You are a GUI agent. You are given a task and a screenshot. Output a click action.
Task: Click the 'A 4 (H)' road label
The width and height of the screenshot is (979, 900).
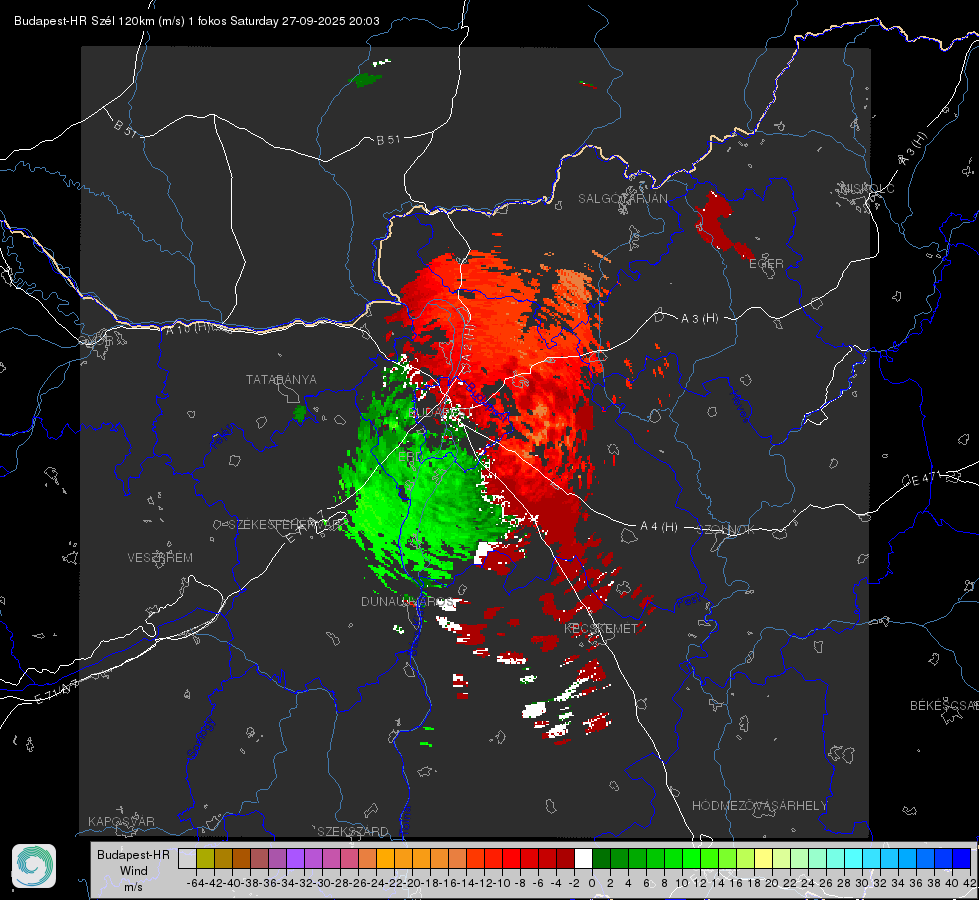click(x=659, y=527)
